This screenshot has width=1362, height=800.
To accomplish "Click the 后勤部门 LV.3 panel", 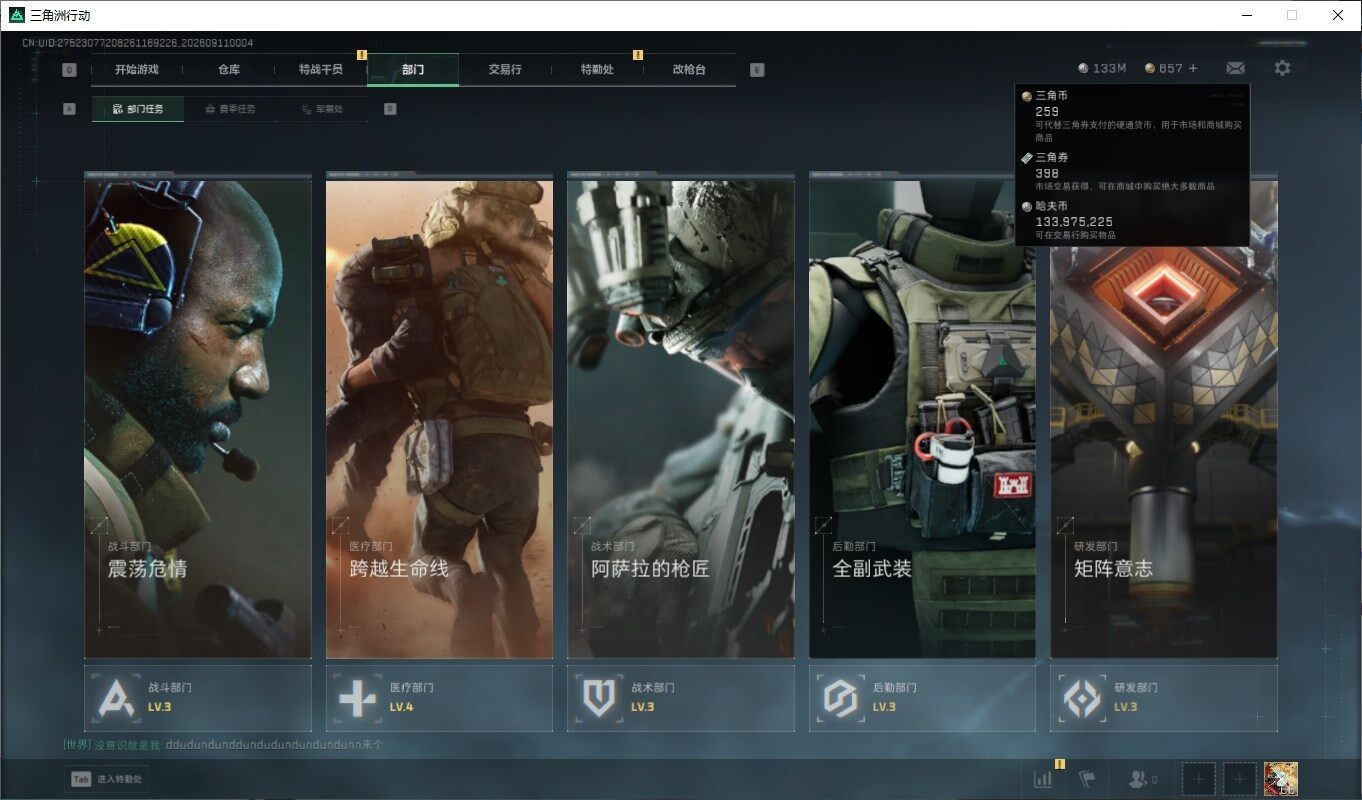I will pos(923,698).
